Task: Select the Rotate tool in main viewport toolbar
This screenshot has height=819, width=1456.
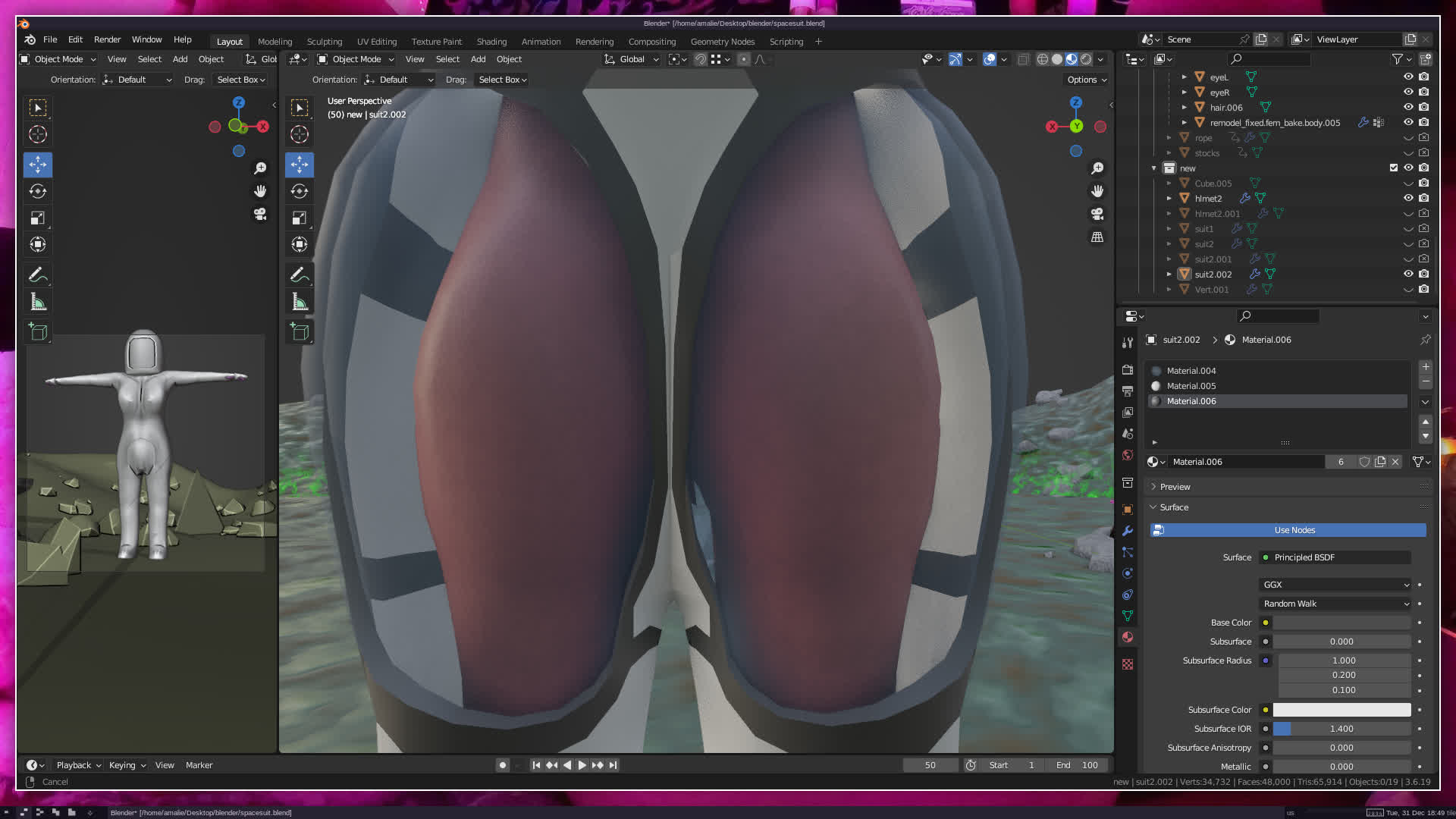Action: coord(300,191)
